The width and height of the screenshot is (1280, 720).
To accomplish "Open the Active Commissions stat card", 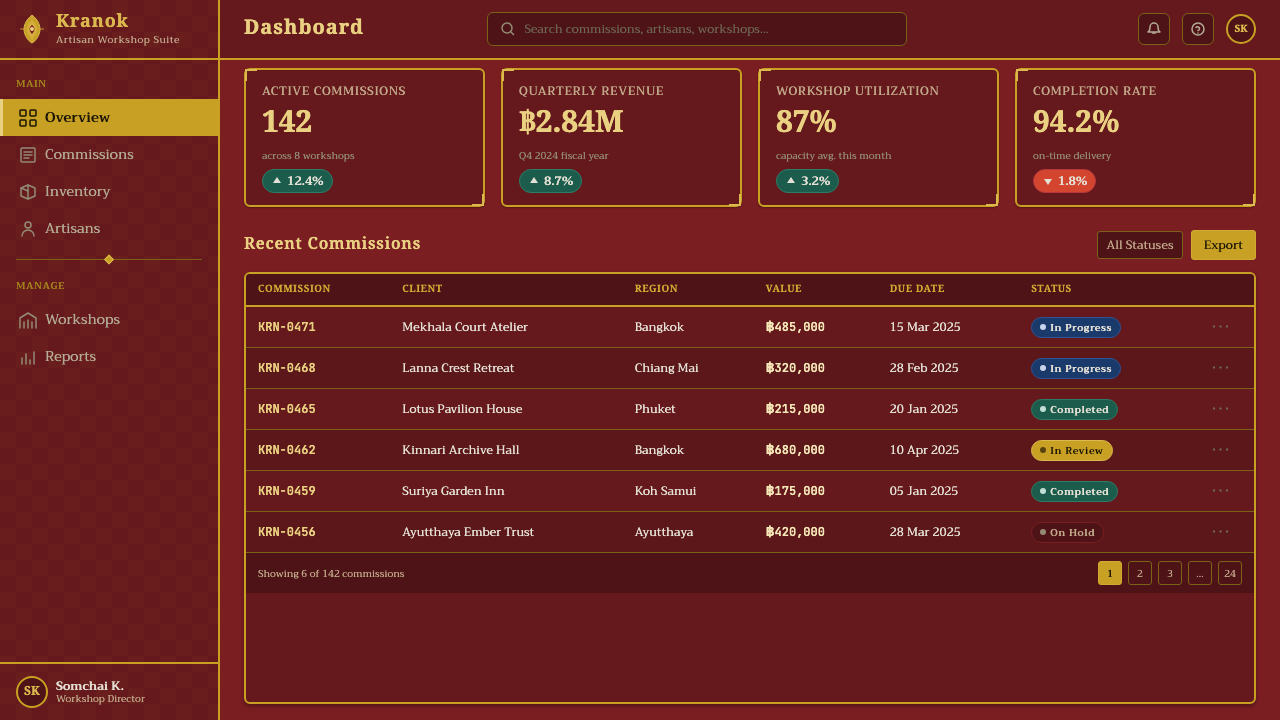I will tap(365, 137).
